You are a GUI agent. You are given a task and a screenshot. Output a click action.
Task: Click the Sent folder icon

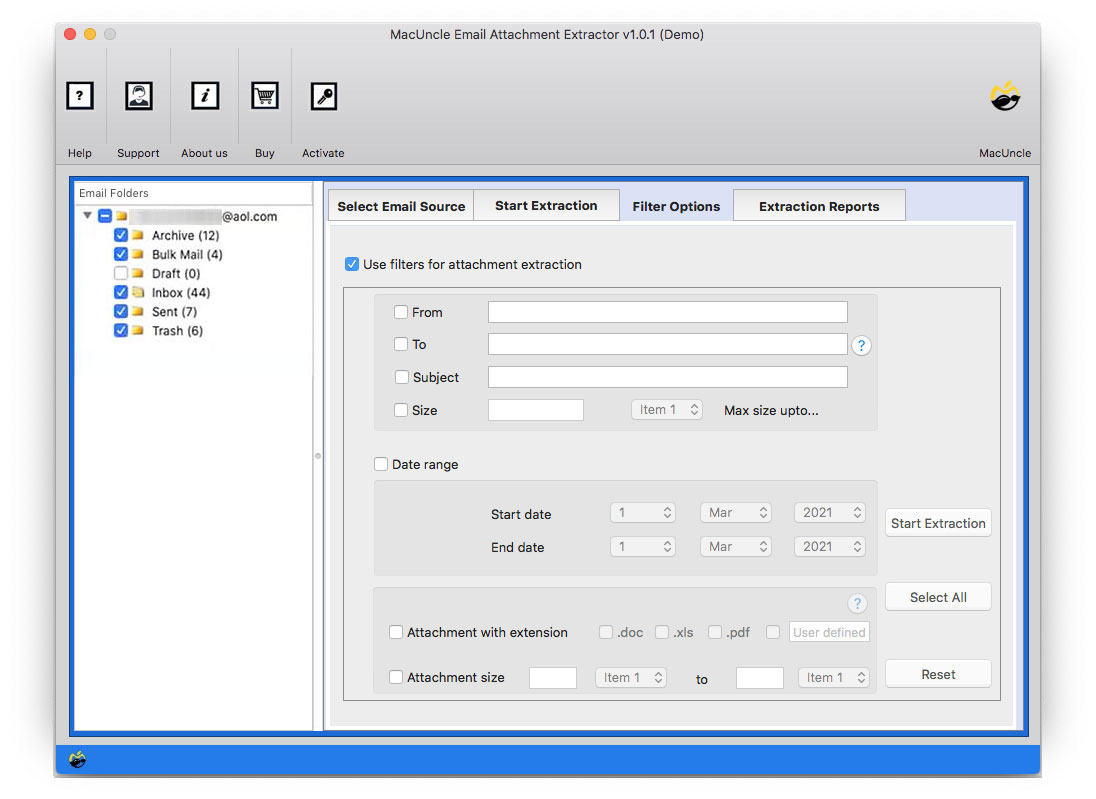[138, 311]
